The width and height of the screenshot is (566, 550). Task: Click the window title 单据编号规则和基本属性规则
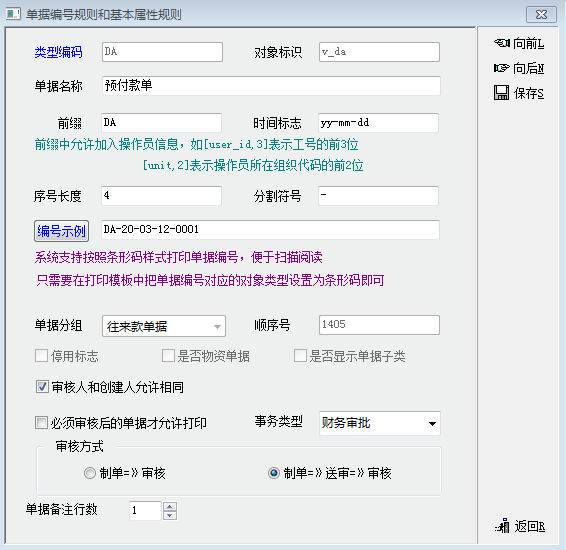point(104,14)
